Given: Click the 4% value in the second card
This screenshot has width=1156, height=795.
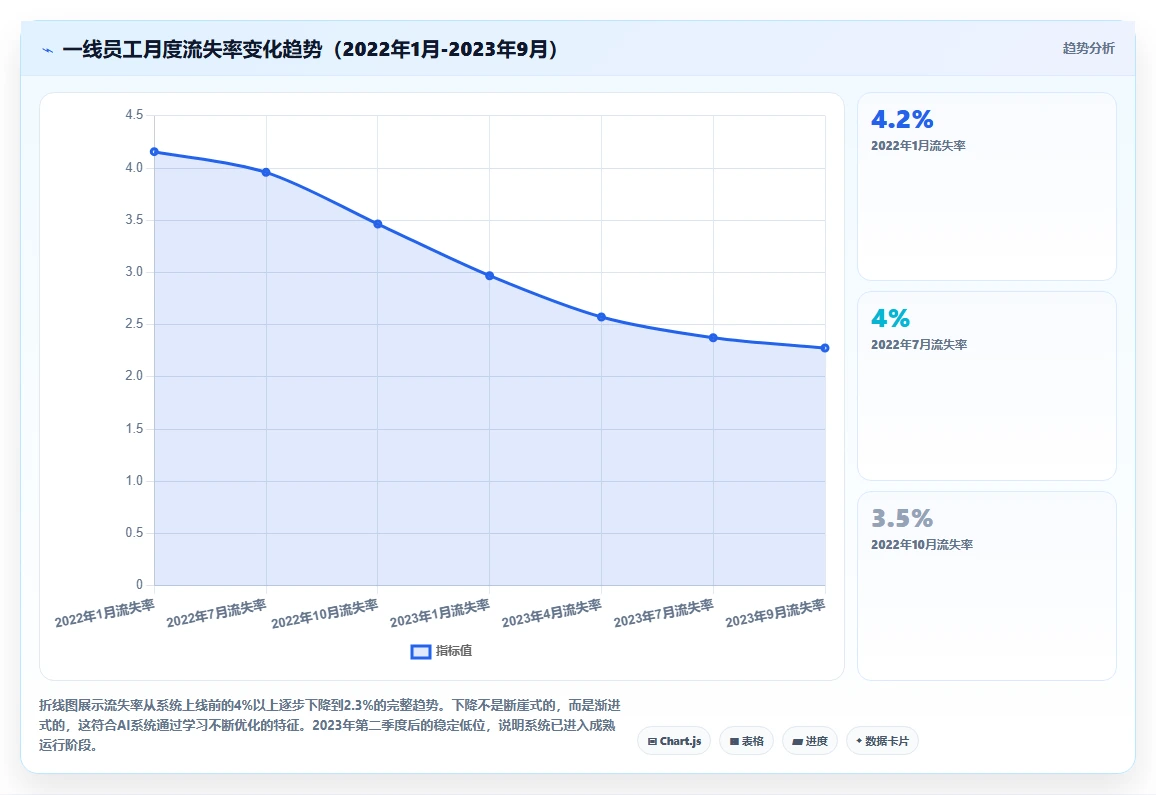Looking at the screenshot, I should click(x=890, y=319).
